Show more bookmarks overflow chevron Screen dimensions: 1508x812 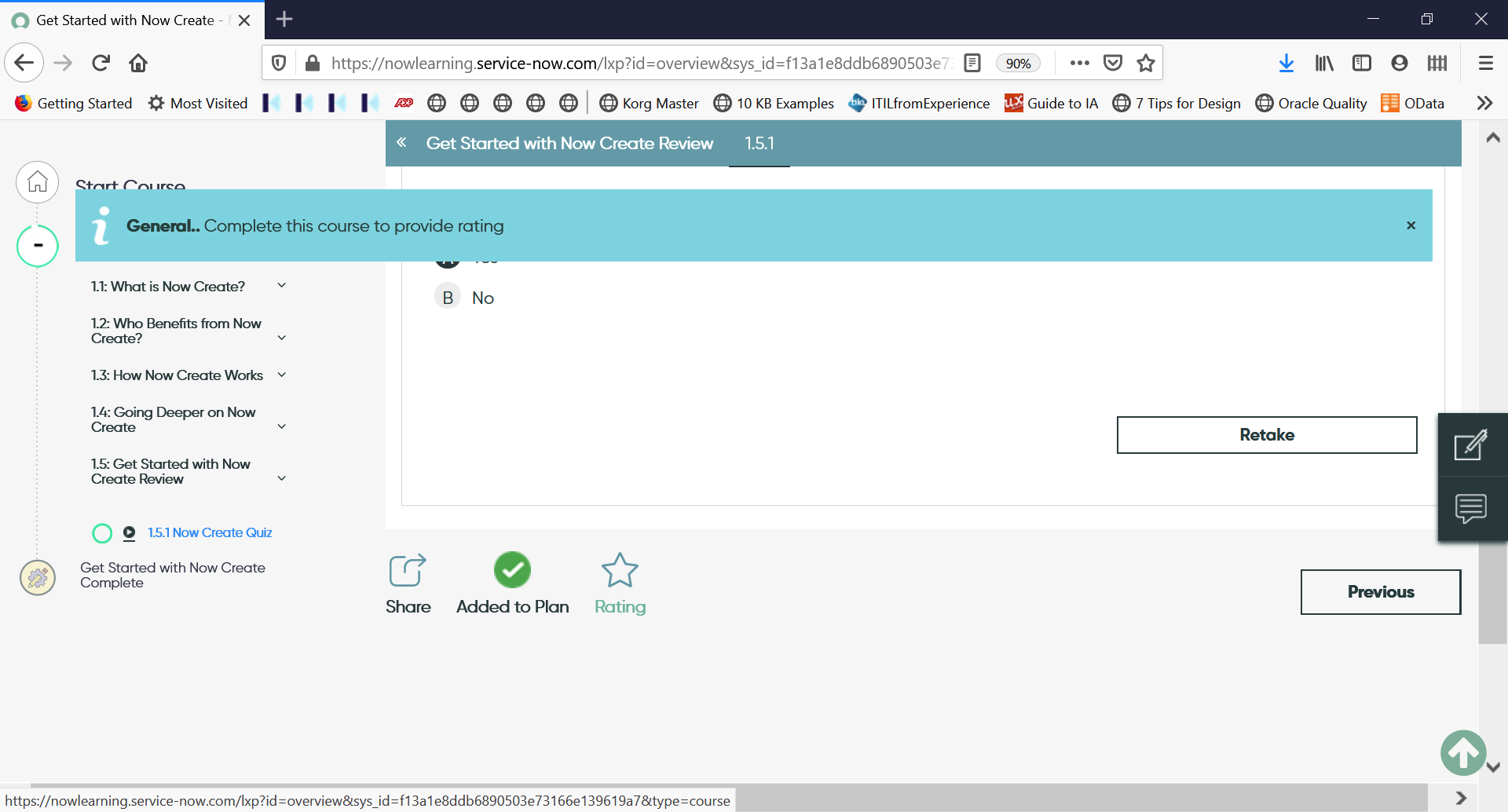1484,103
